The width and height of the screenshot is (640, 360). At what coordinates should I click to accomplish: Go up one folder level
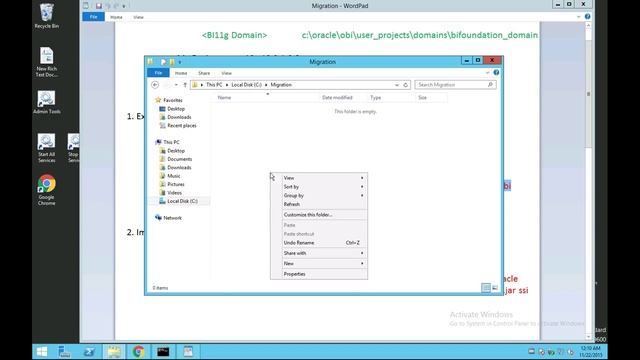[x=185, y=85]
